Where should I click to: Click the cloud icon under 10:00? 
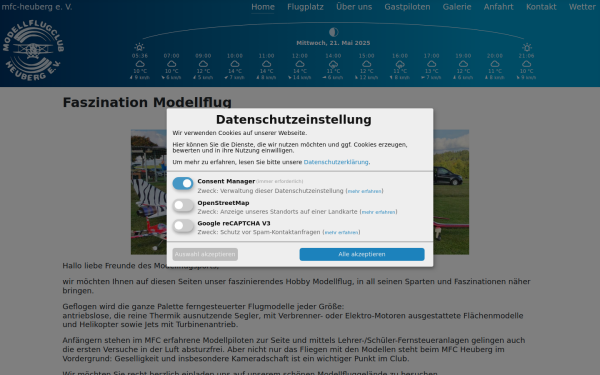[235, 64]
